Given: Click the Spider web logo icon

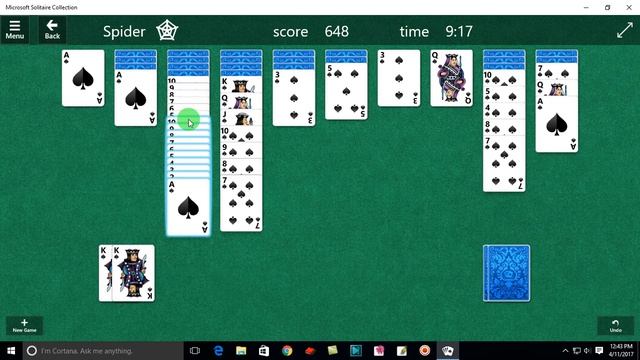Looking at the screenshot, I should [167, 31].
